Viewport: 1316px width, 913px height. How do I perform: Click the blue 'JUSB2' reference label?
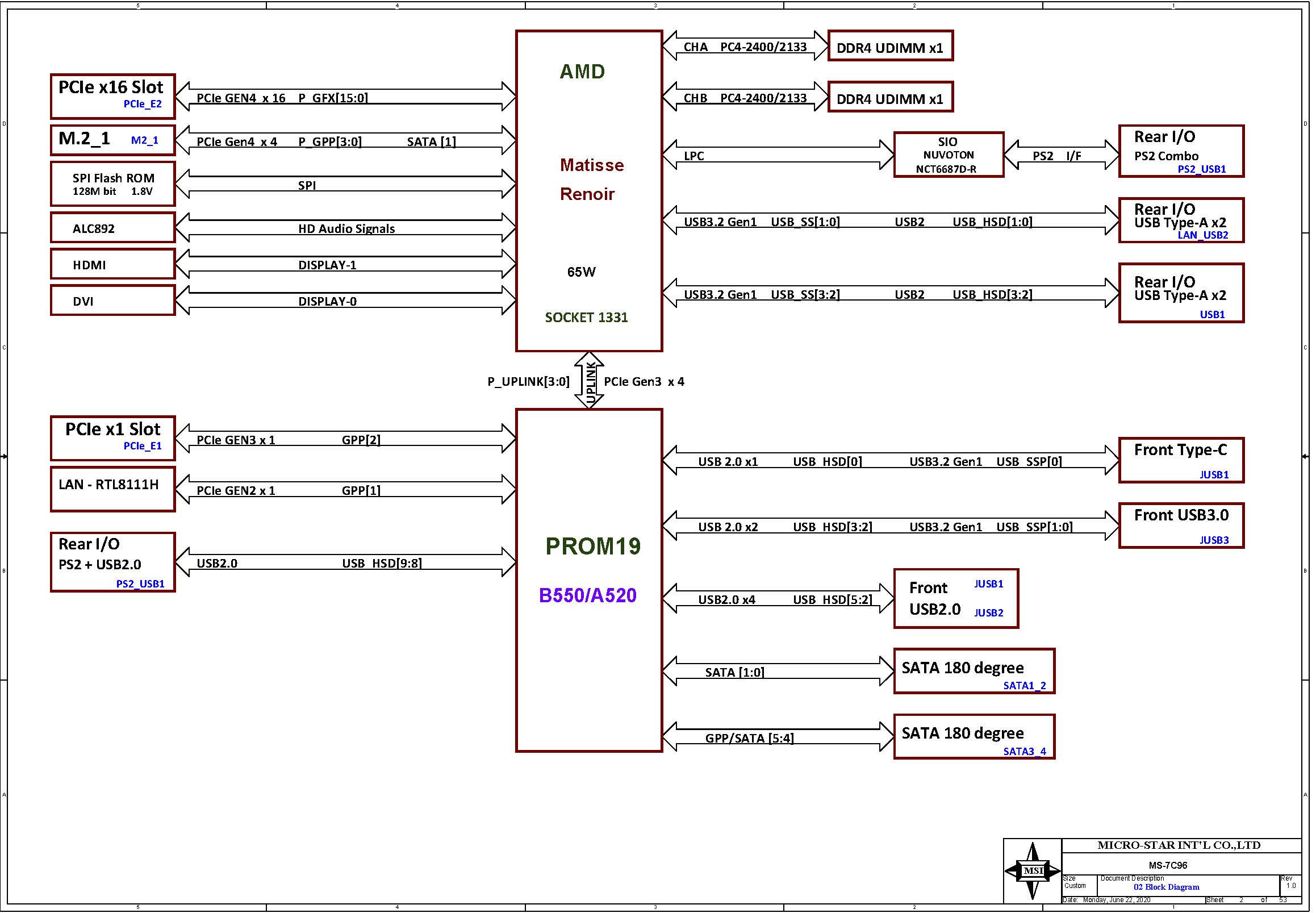pyautogui.click(x=989, y=612)
